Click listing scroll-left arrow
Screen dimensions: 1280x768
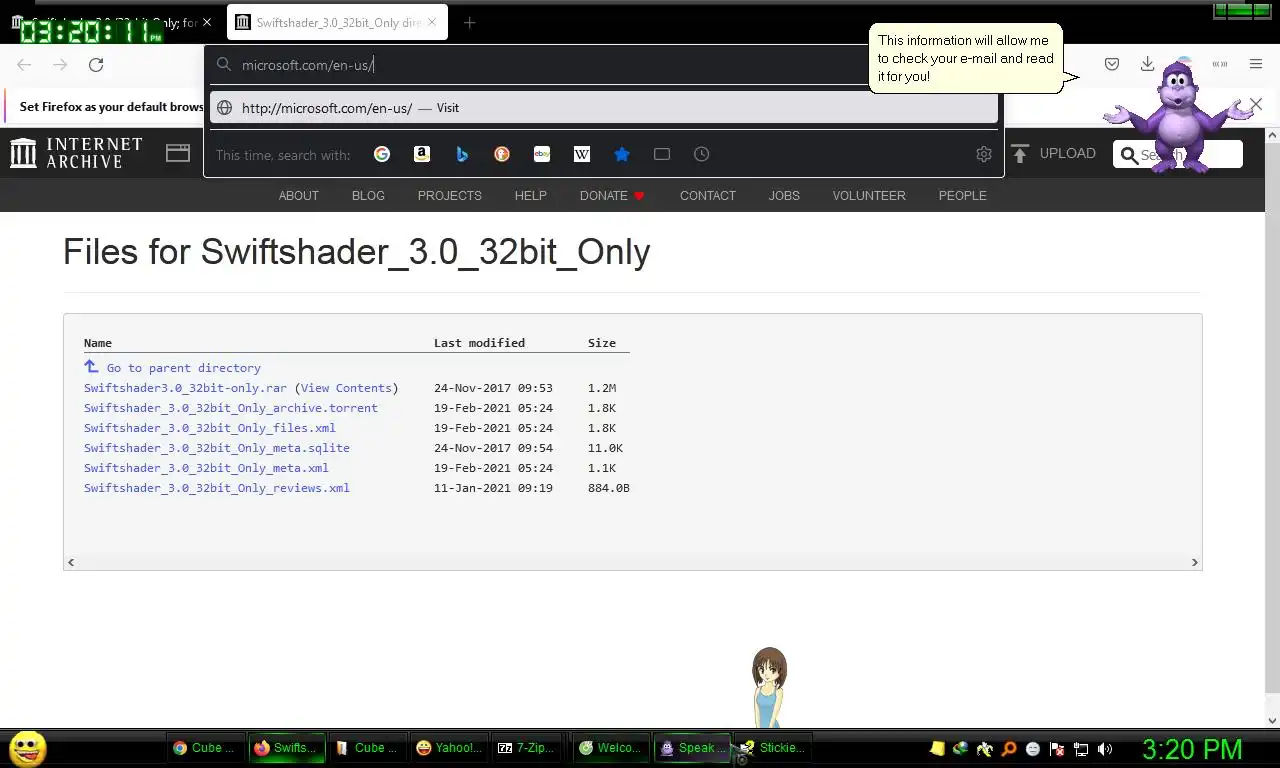tap(70, 562)
